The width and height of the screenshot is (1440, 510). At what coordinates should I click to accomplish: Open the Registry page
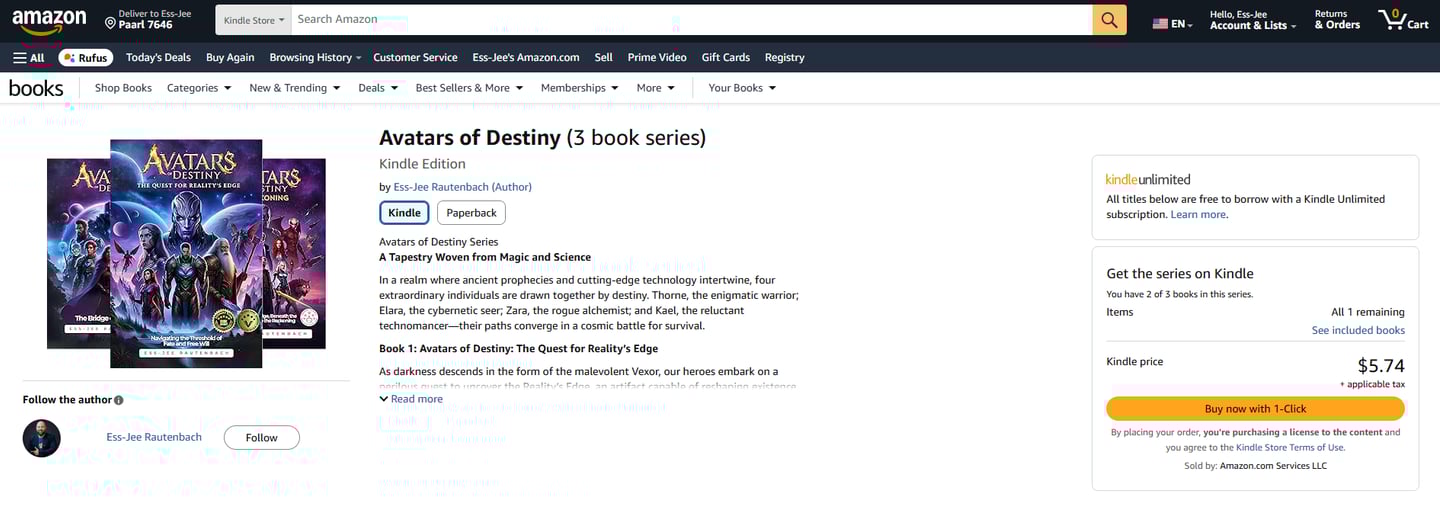click(x=785, y=58)
